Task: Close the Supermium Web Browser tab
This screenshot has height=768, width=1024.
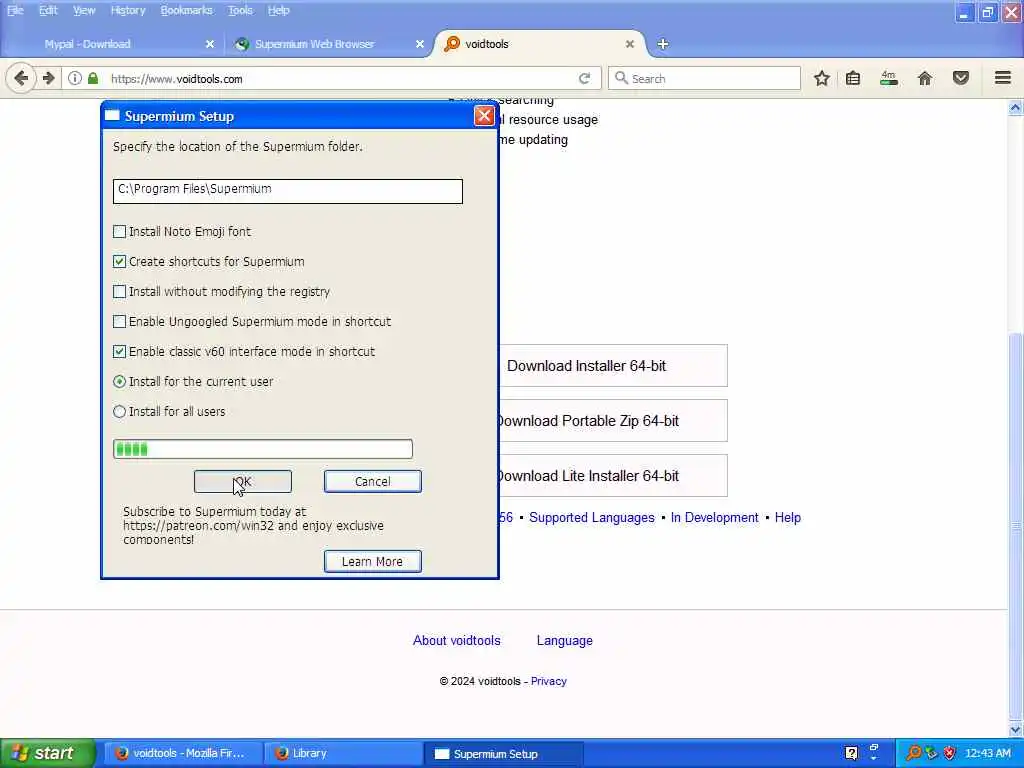Action: point(420,44)
